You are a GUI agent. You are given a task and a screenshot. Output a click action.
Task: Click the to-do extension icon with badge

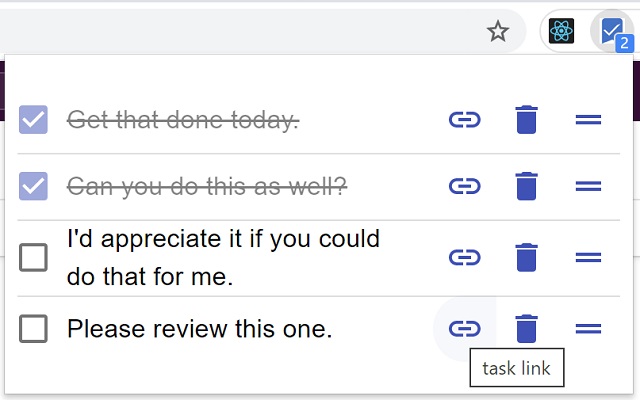click(609, 32)
